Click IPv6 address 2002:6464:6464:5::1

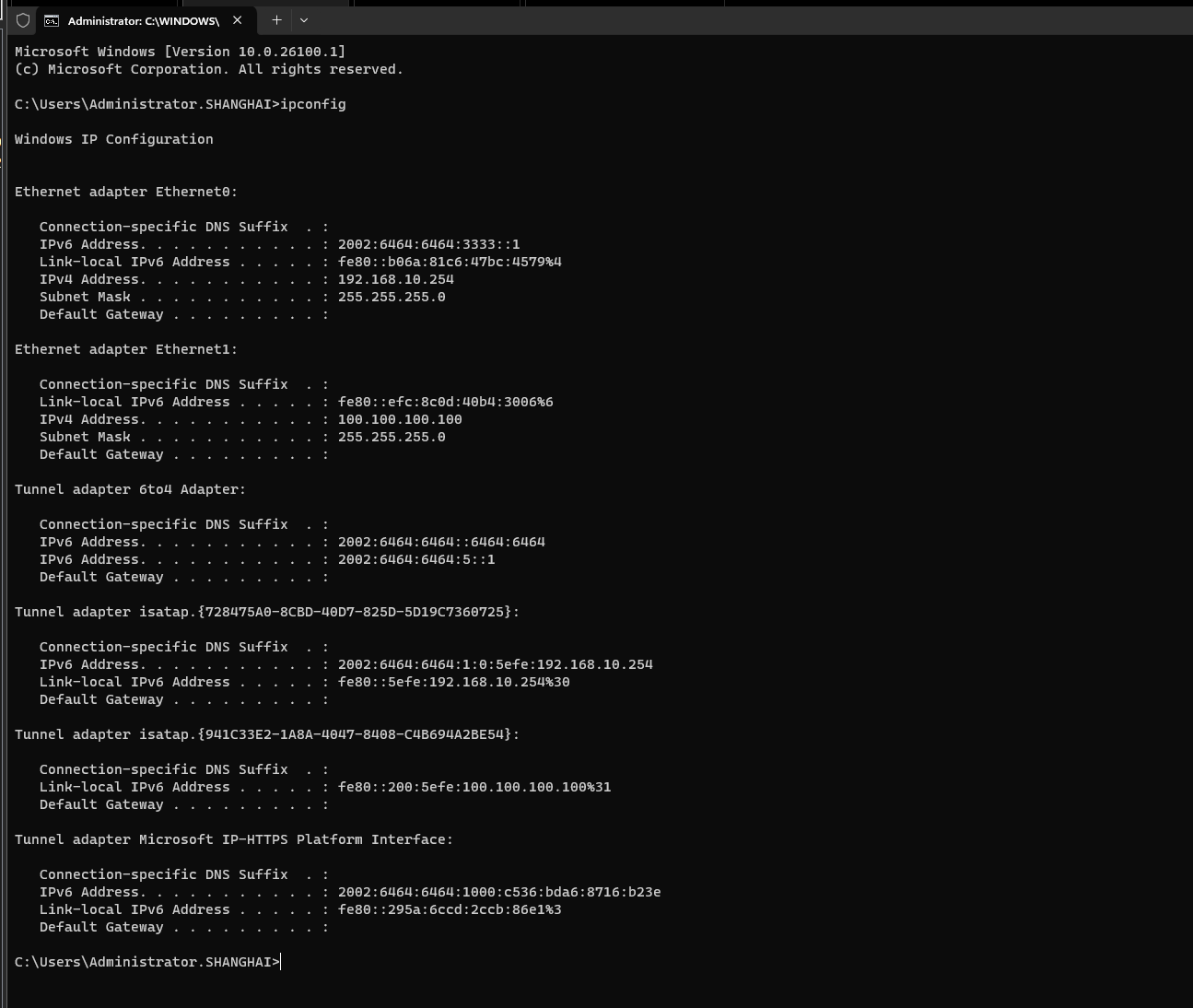point(416,559)
